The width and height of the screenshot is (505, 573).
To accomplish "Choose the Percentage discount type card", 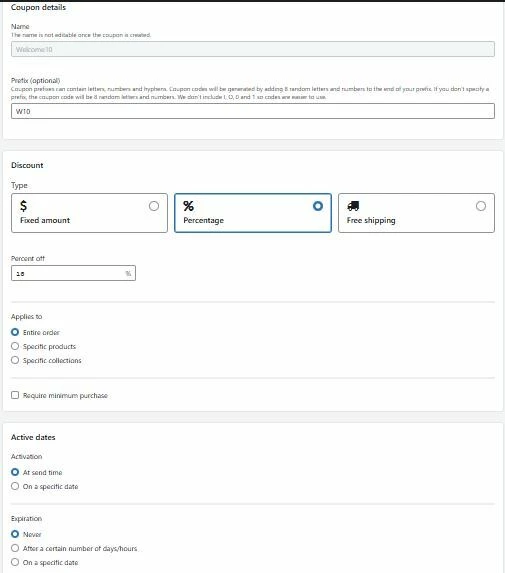I will coord(253,213).
